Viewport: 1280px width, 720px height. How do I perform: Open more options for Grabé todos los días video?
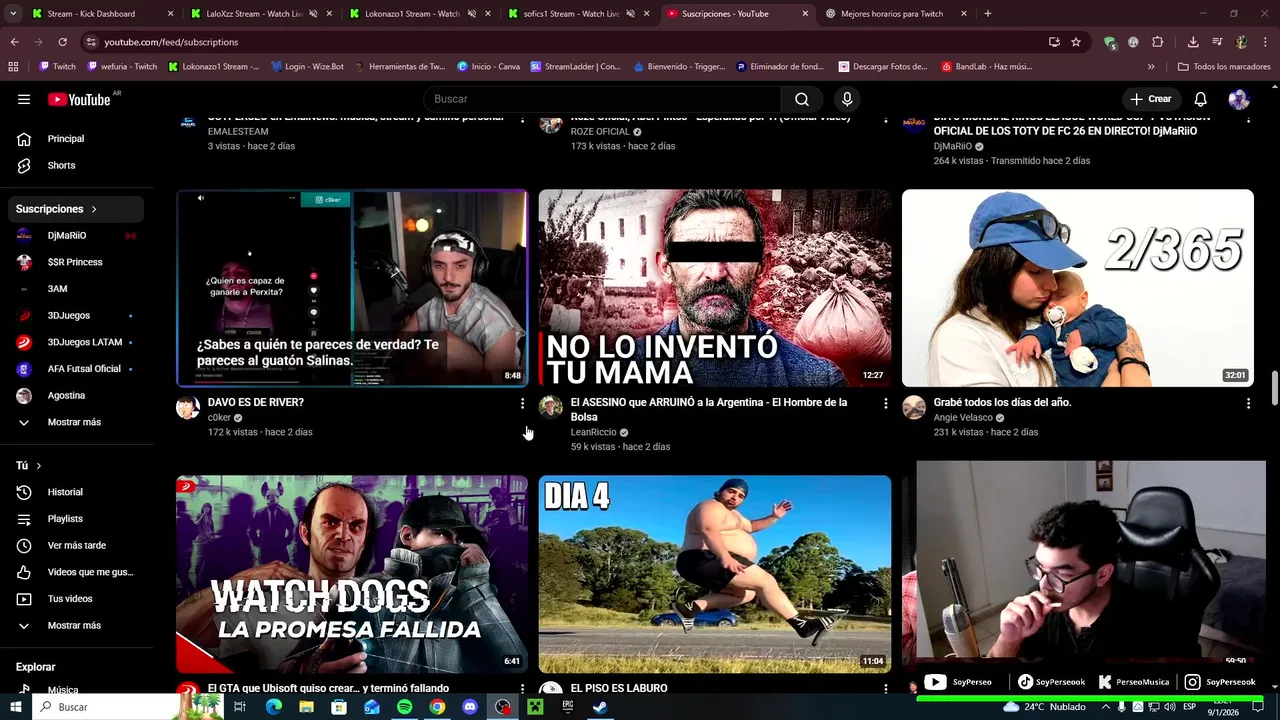[x=1248, y=403]
